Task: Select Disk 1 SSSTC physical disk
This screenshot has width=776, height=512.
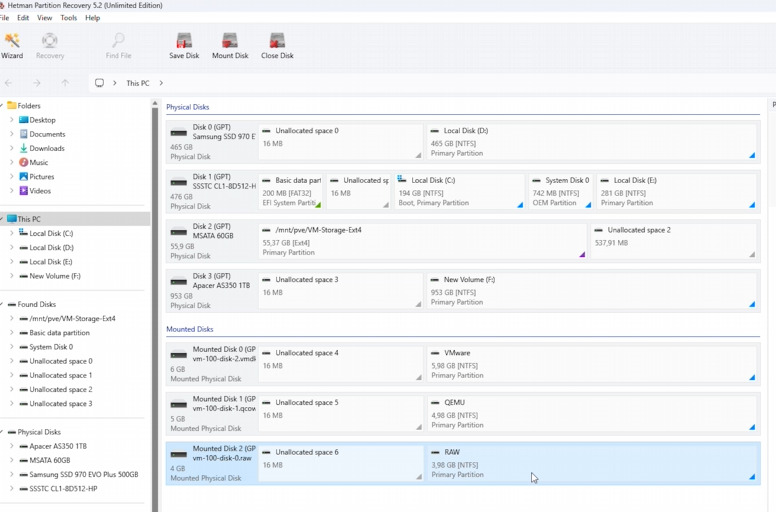Action: 212,191
